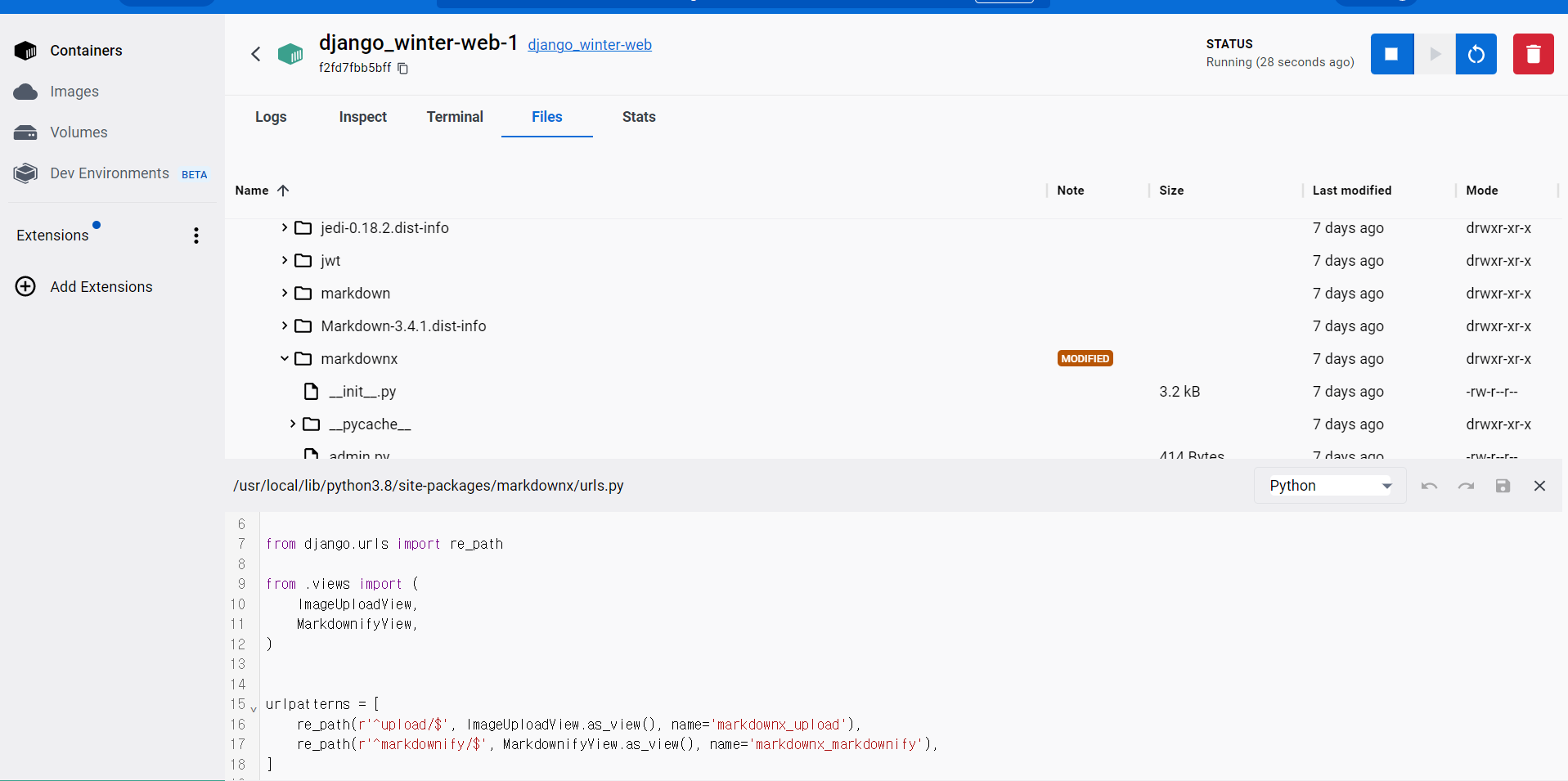Delete the container with red trash button
Viewport: 1568px width, 781px height.
click(x=1534, y=54)
